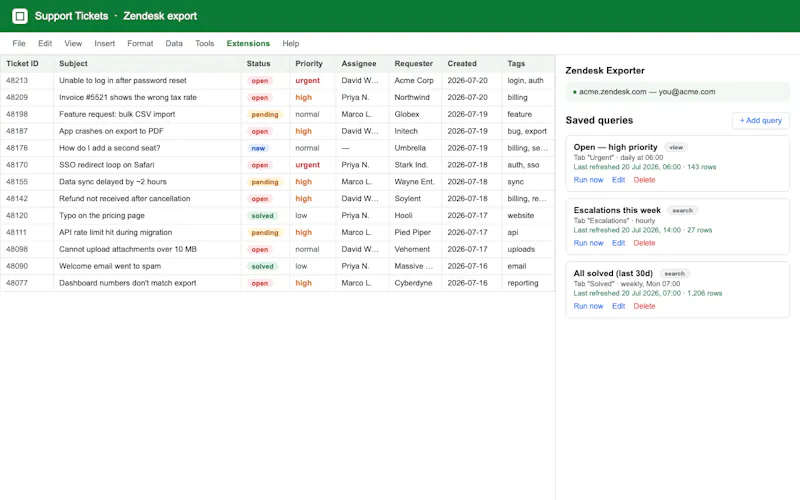The height and width of the screenshot is (500, 800).
Task: Delete the Escalations this week query
Action: [644, 243]
